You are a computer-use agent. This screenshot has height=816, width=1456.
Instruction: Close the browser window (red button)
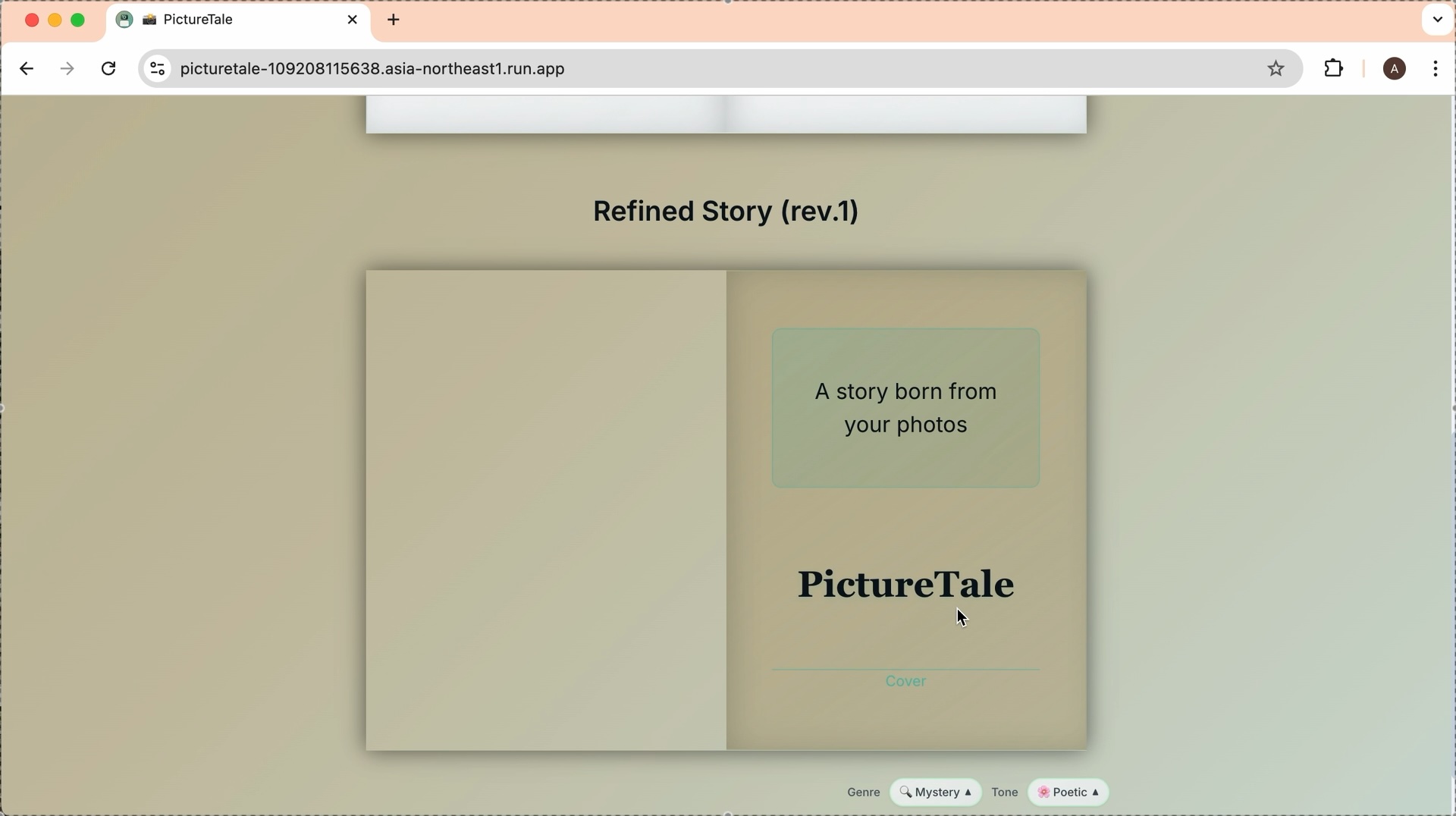click(x=31, y=20)
